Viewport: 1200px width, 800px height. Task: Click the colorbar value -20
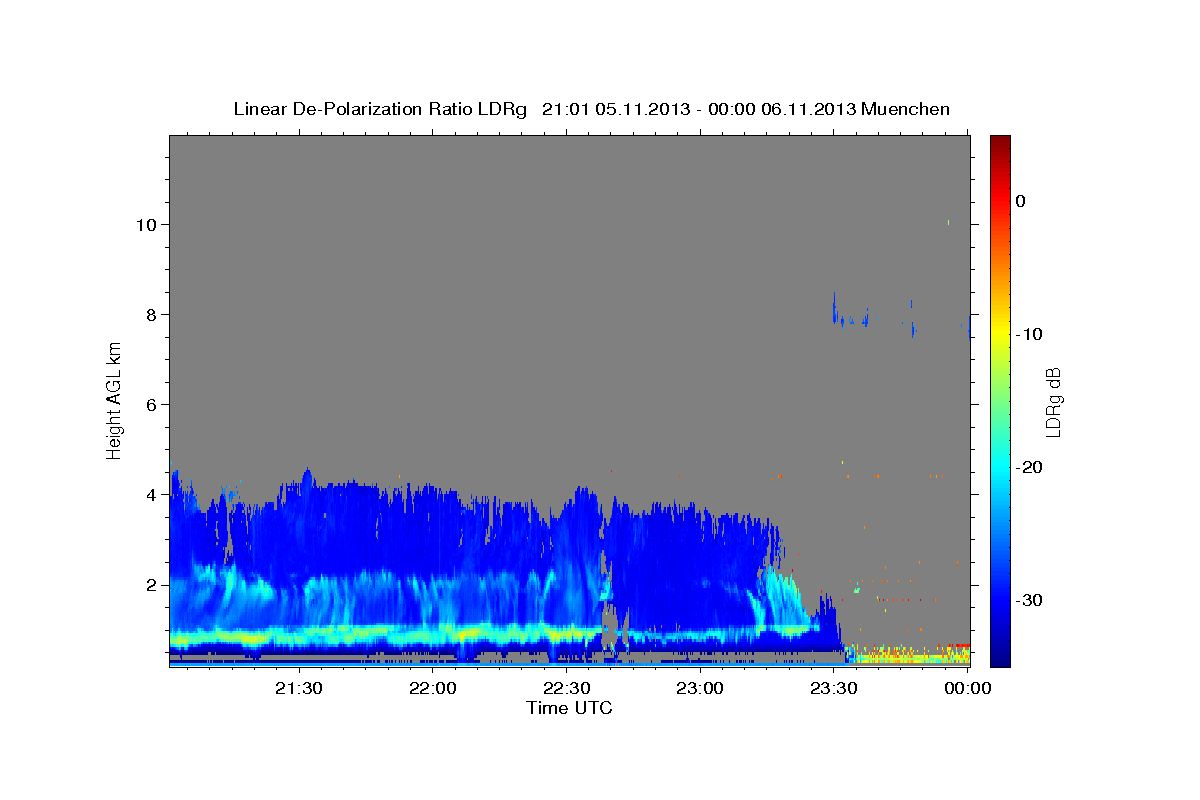tap(1029, 467)
